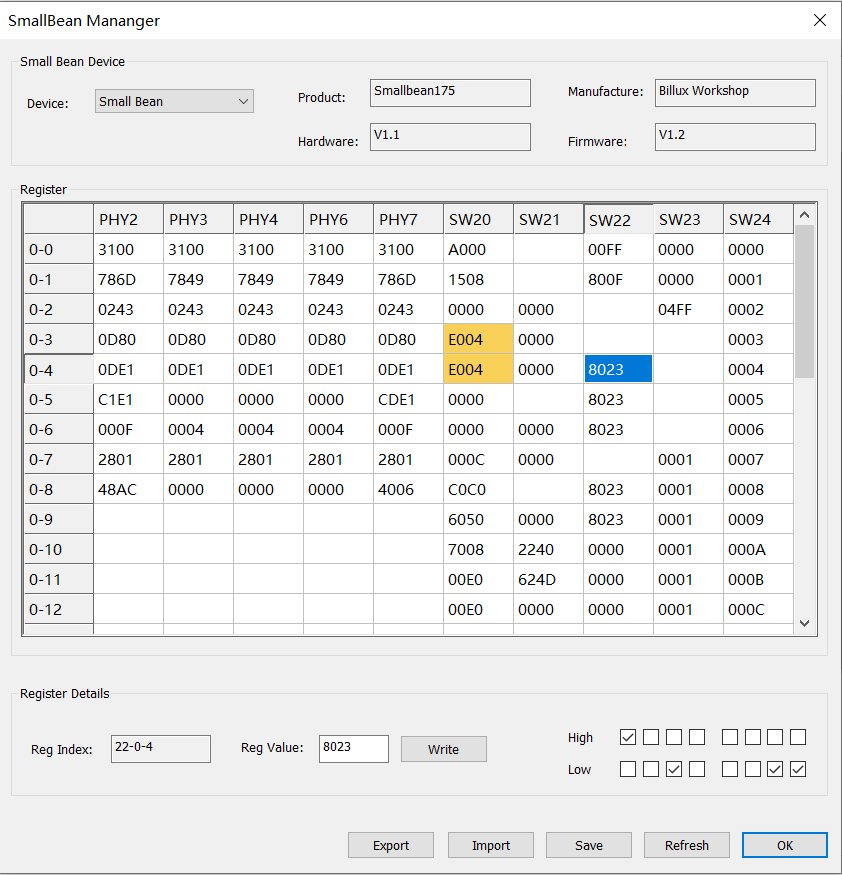This screenshot has height=875, width=842.
Task: Confirm with the OK button
Action: click(x=784, y=845)
